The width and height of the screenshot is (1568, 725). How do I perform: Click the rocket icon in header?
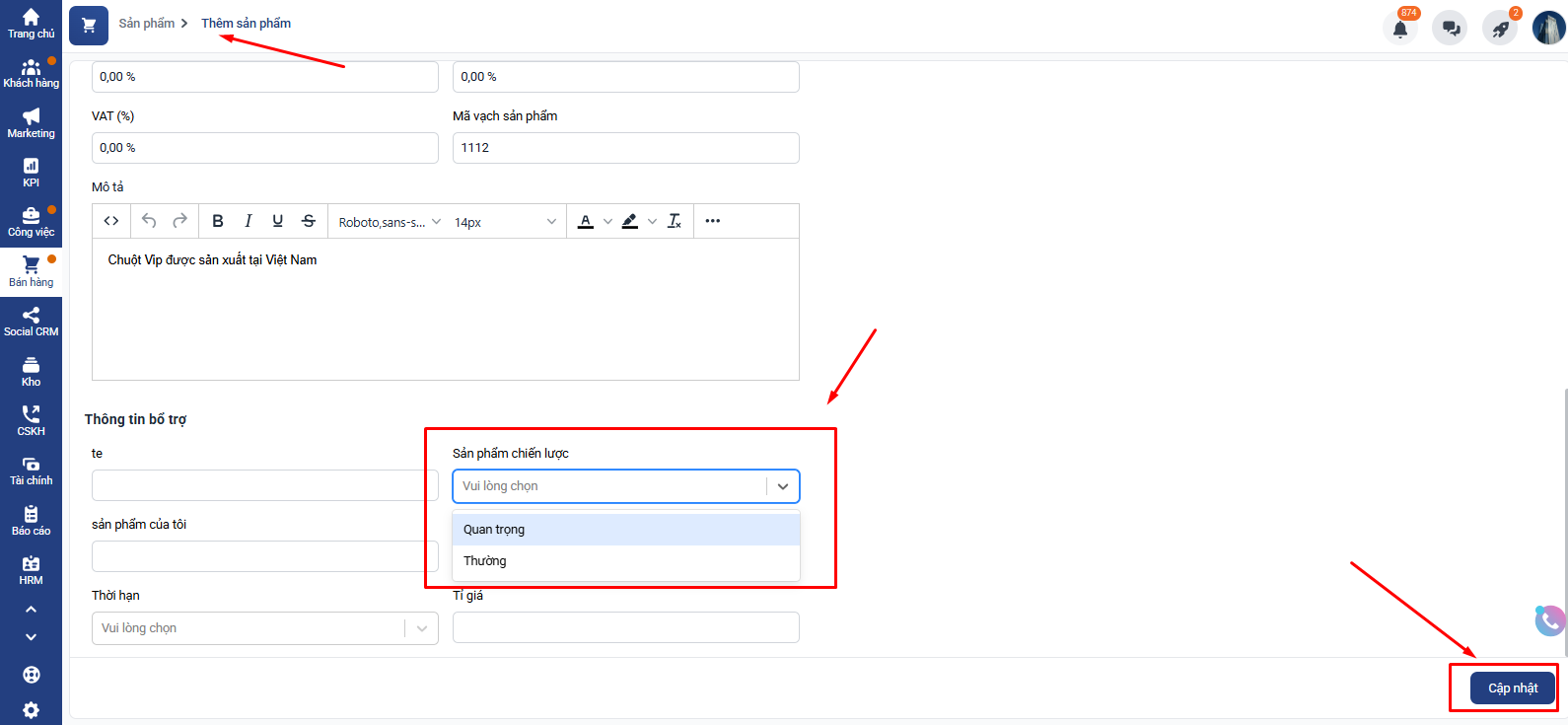(1500, 29)
